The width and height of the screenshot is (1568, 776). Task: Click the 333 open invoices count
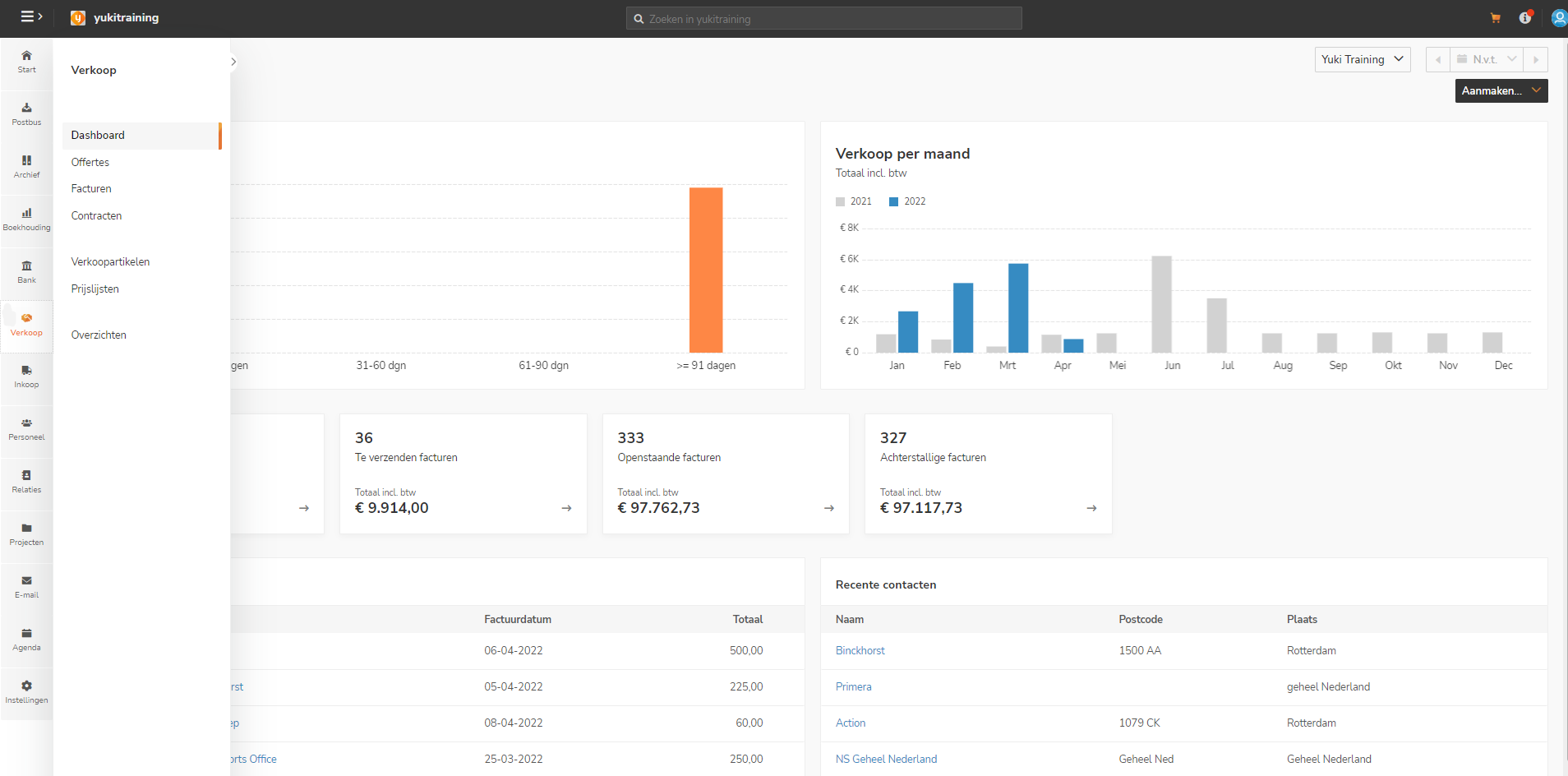pyautogui.click(x=631, y=438)
